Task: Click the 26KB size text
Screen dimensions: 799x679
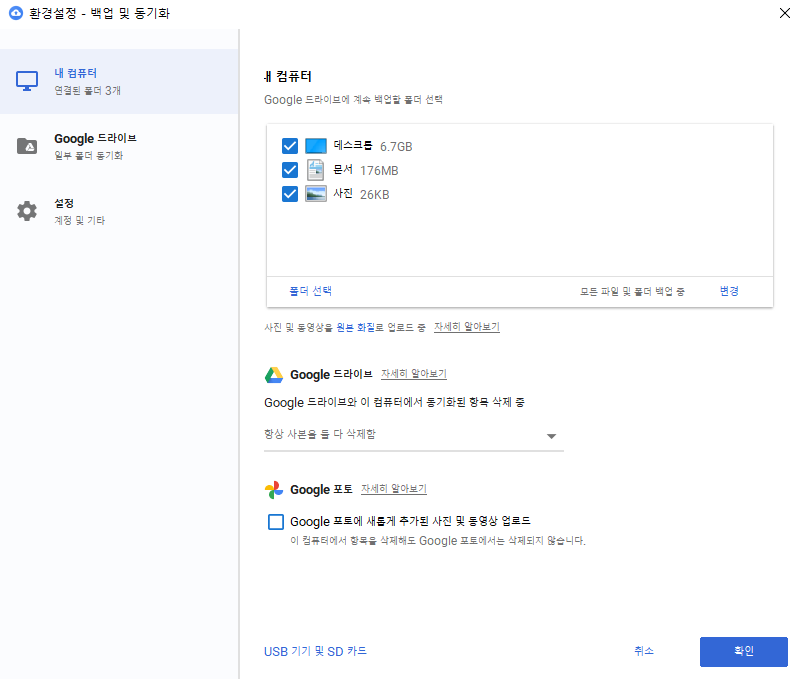Action: point(375,195)
